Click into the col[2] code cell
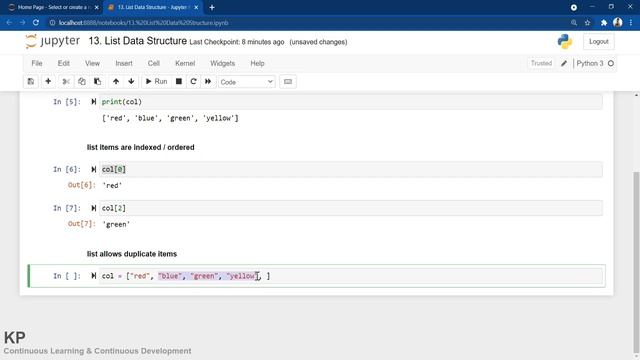 [x=351, y=208]
